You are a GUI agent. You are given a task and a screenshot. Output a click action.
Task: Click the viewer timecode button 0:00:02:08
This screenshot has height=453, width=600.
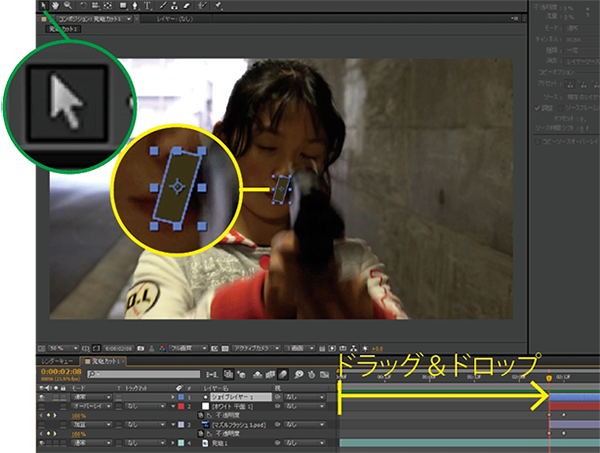(x=118, y=349)
